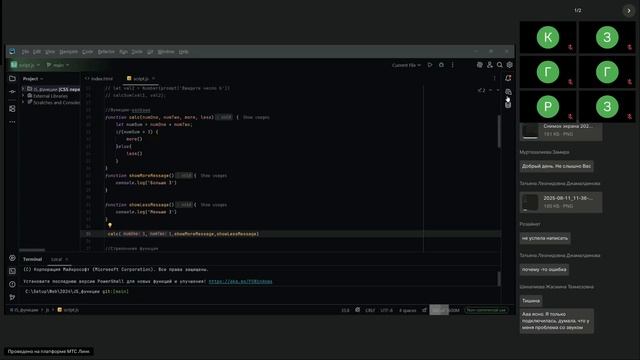This screenshot has width=640, height=360.
Task: Open the Database tool window icon
Action: [508, 105]
